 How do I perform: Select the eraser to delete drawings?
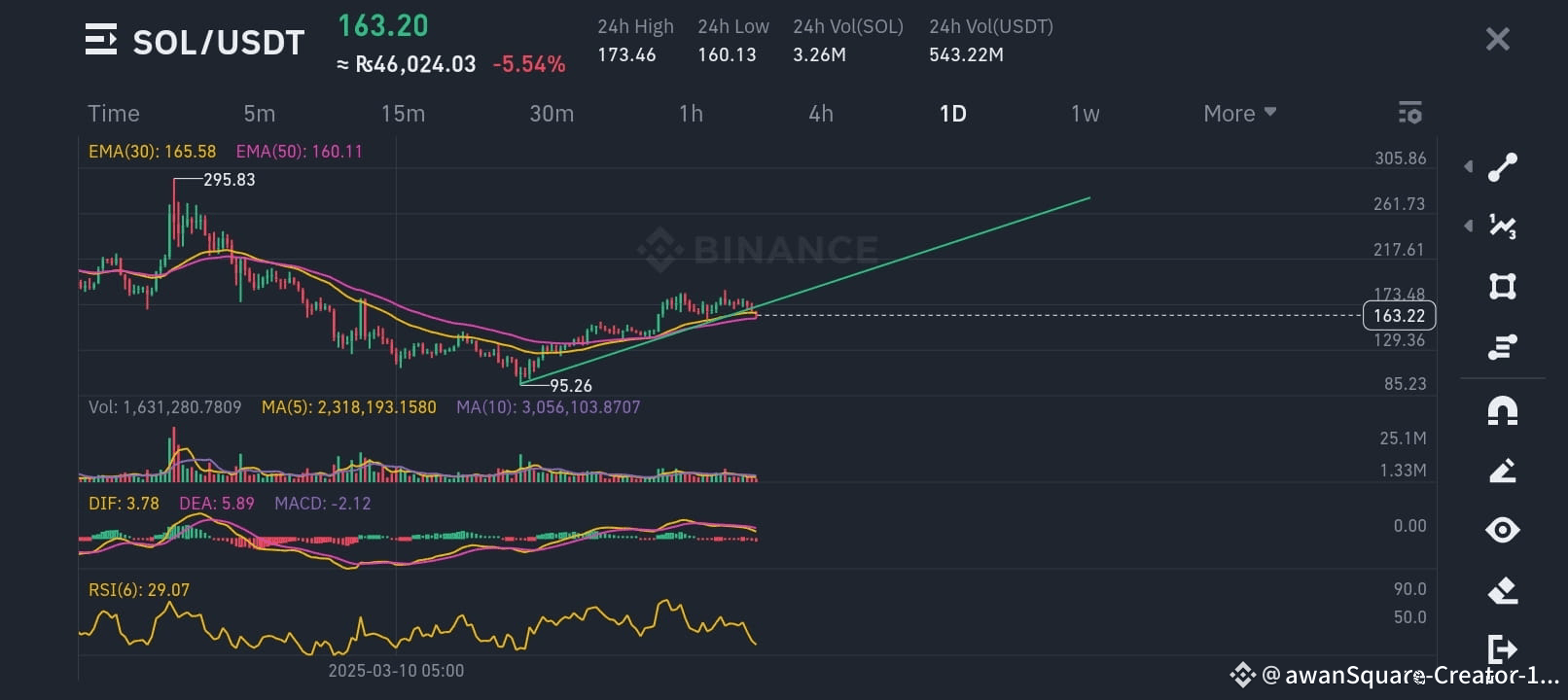click(1503, 590)
